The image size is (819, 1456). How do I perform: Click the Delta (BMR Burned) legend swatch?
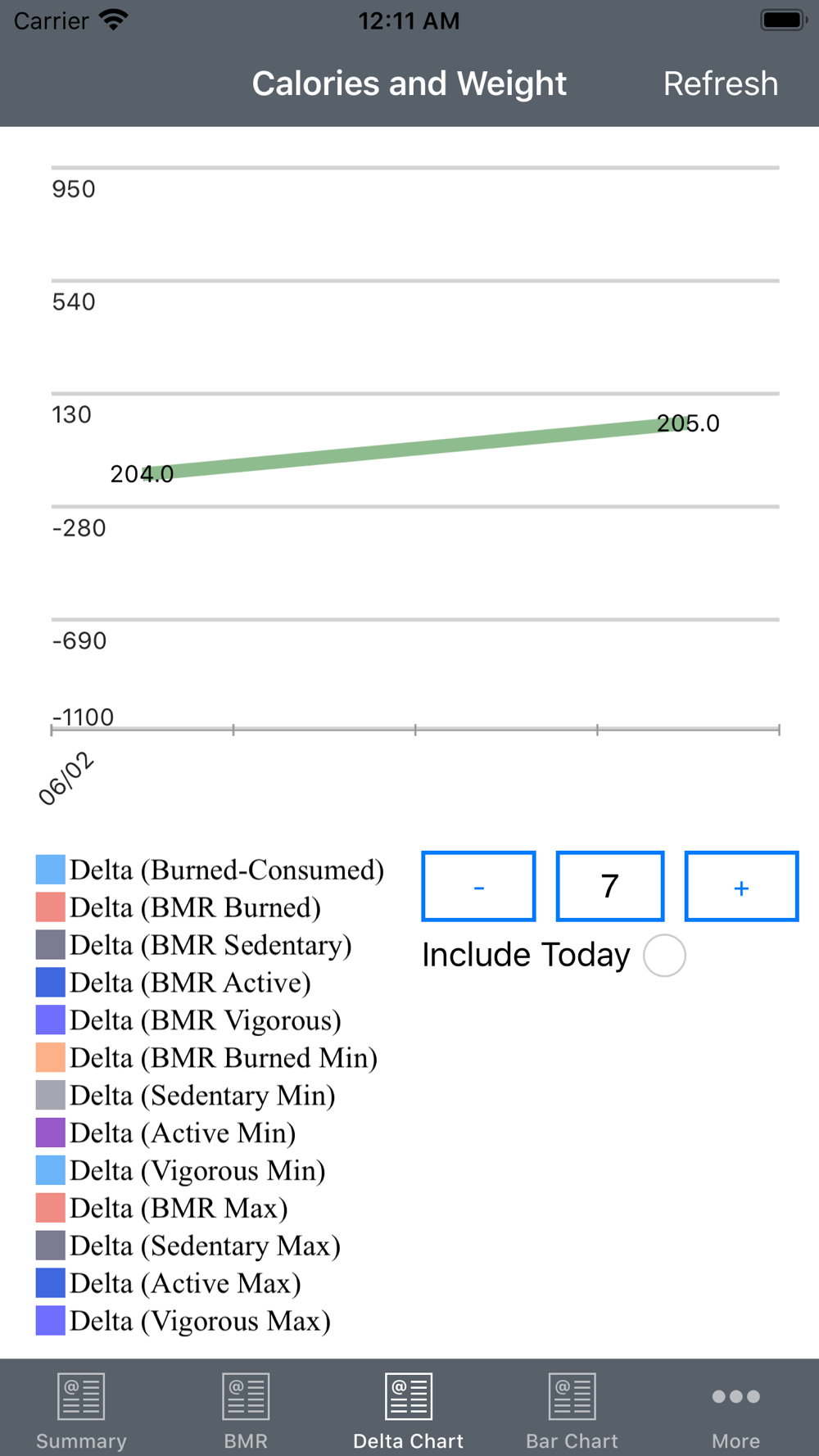pyautogui.click(x=50, y=907)
